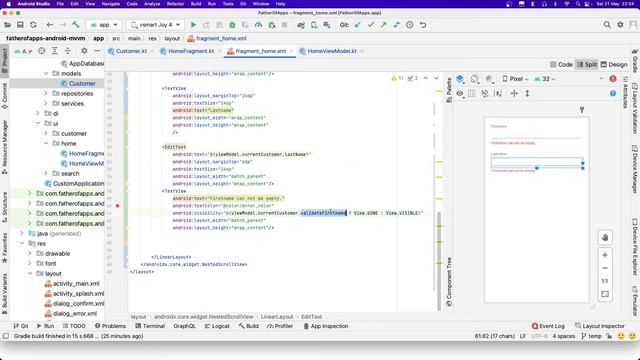Collapse the home folder
The width and height of the screenshot is (640, 360).
click(46, 144)
